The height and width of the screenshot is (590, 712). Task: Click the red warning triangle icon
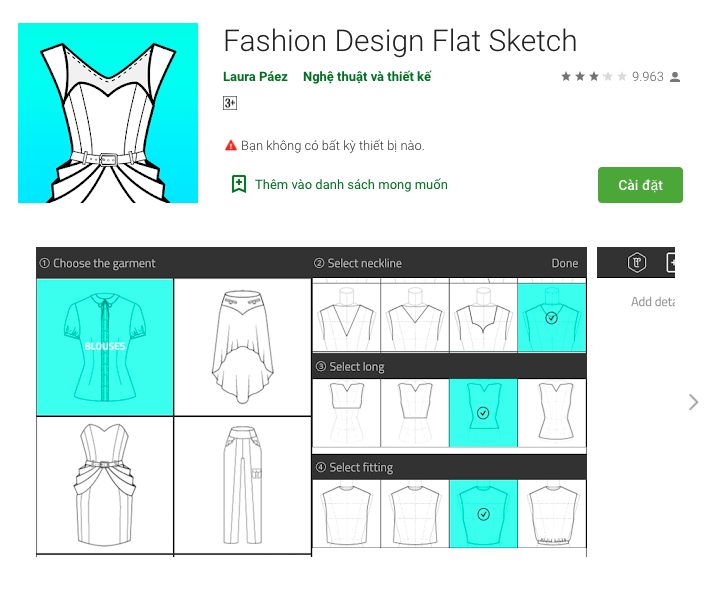(x=231, y=145)
